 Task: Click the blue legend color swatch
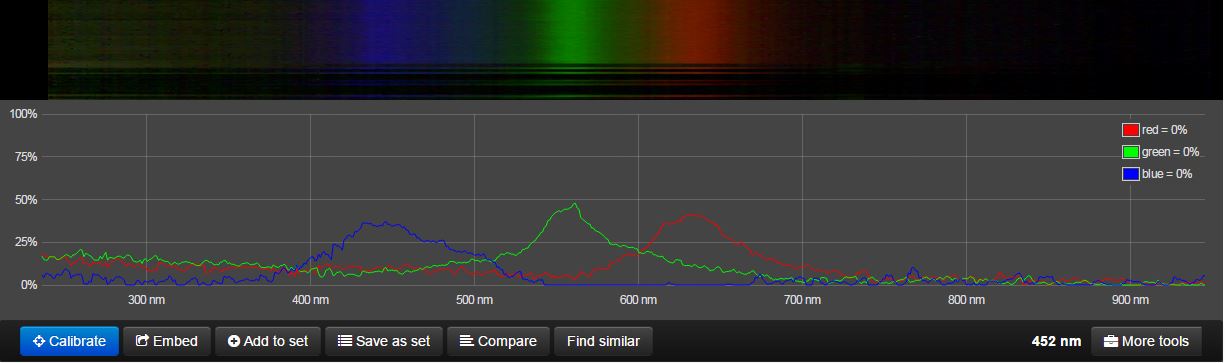click(1131, 174)
